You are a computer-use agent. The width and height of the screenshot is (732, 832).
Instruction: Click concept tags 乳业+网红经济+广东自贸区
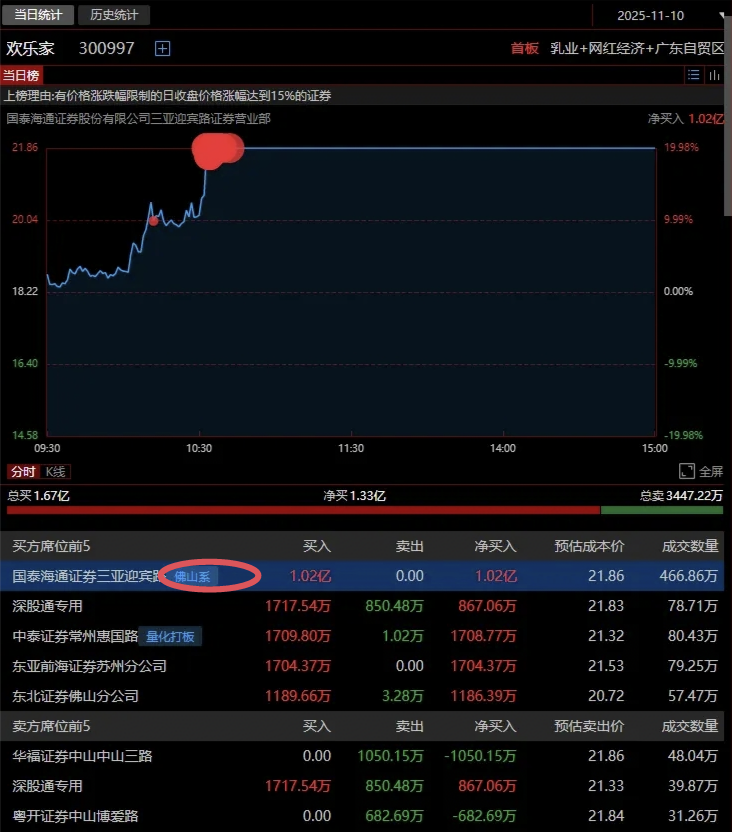tap(637, 49)
